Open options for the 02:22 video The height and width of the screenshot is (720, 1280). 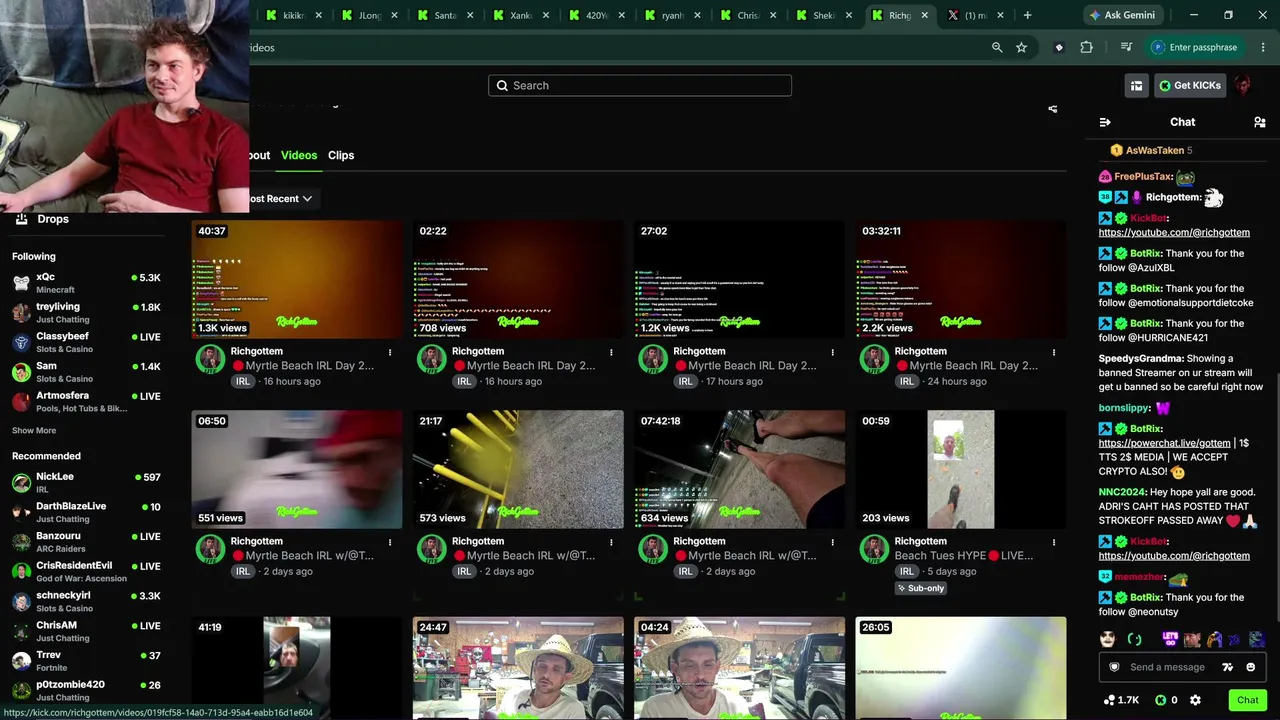611,352
